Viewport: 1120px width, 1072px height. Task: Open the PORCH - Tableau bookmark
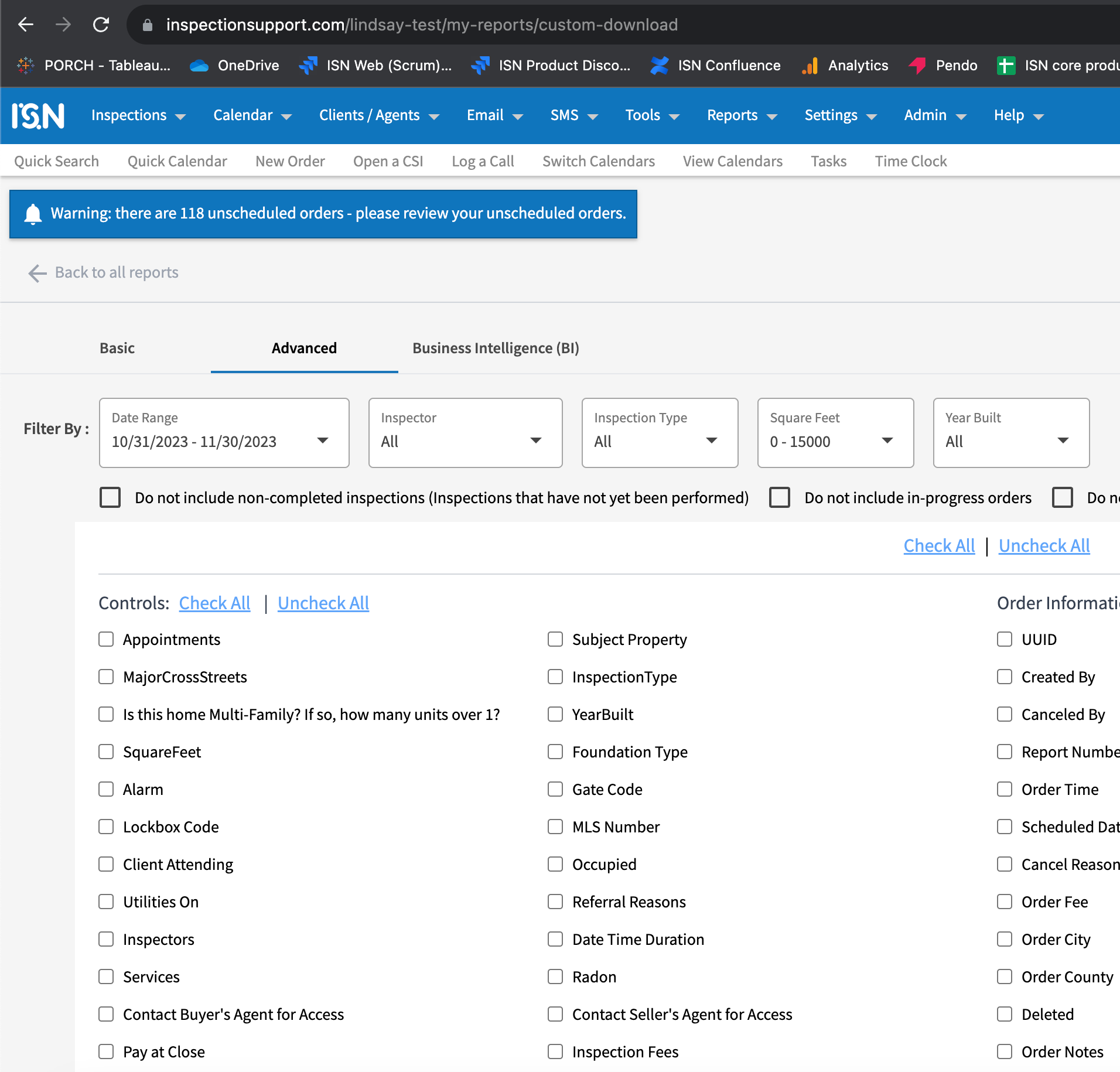click(x=94, y=65)
